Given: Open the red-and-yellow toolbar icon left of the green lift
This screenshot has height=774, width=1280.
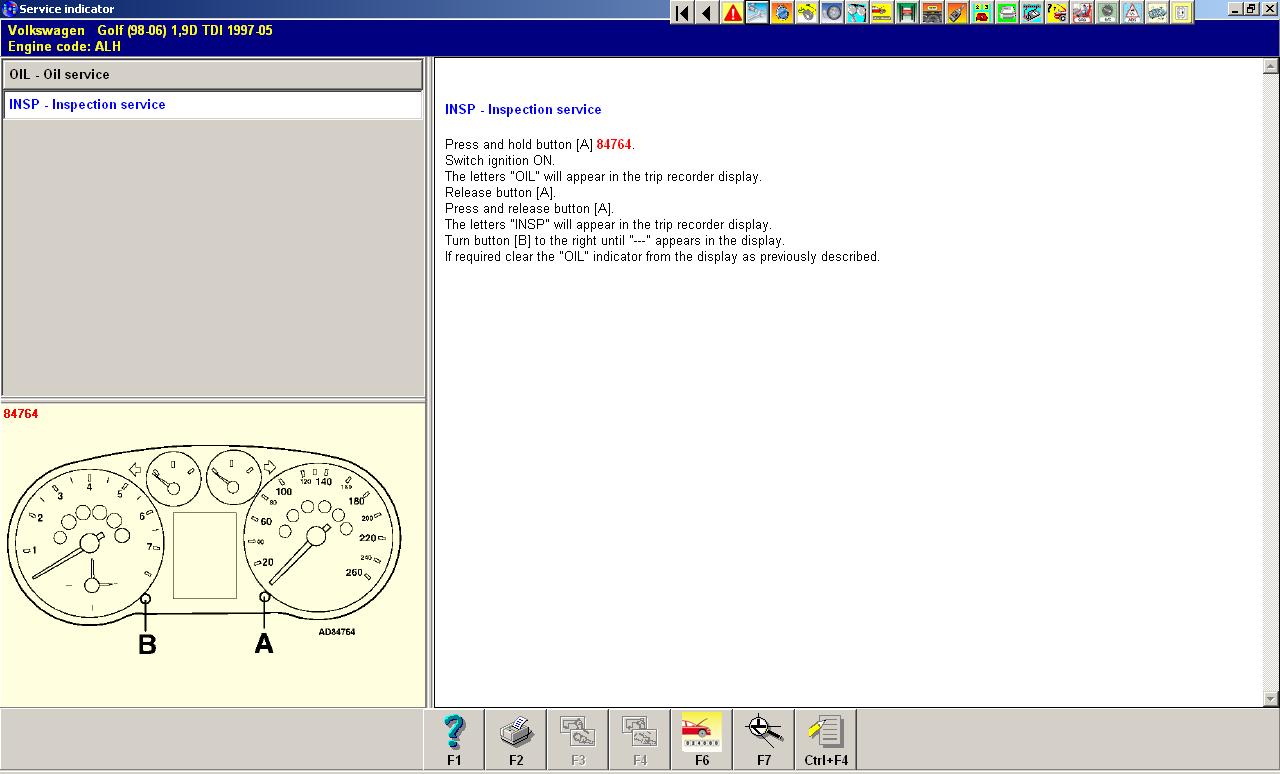Looking at the screenshot, I should (882, 13).
